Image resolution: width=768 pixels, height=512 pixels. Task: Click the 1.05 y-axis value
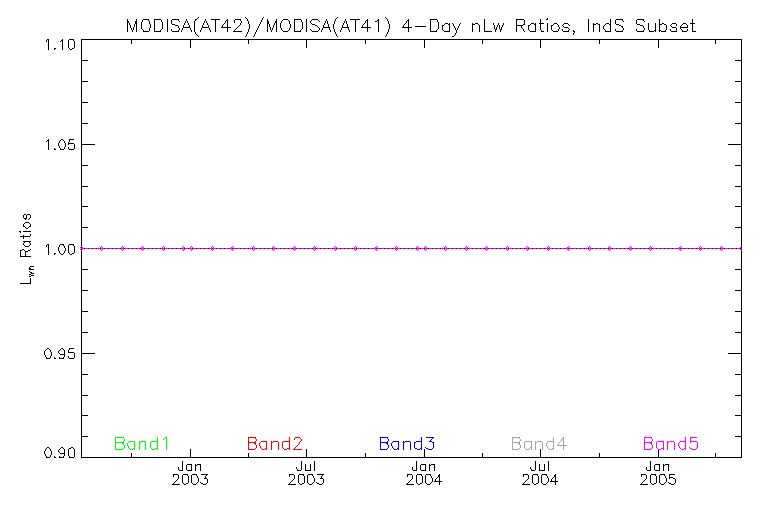60,145
